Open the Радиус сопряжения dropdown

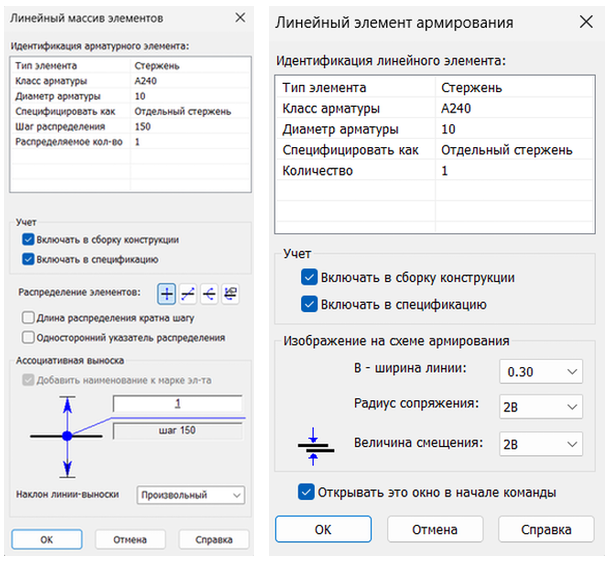[x=541, y=408]
